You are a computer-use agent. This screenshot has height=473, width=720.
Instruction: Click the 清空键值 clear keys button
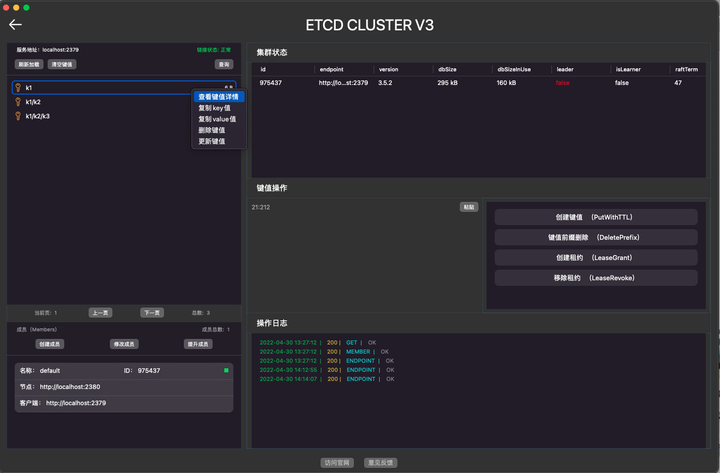pyautogui.click(x=62, y=64)
